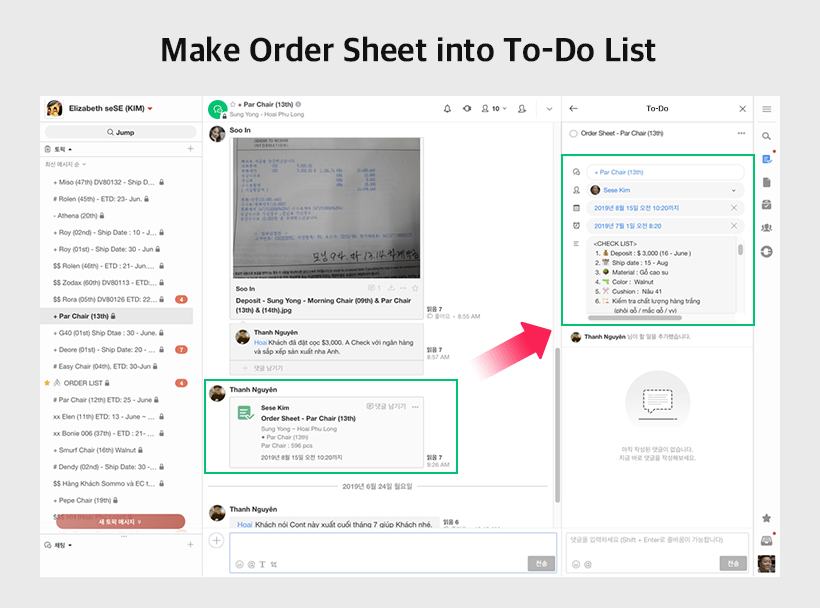820x608 pixels.
Task: Go back with the To-Do arrow
Action: (x=573, y=108)
